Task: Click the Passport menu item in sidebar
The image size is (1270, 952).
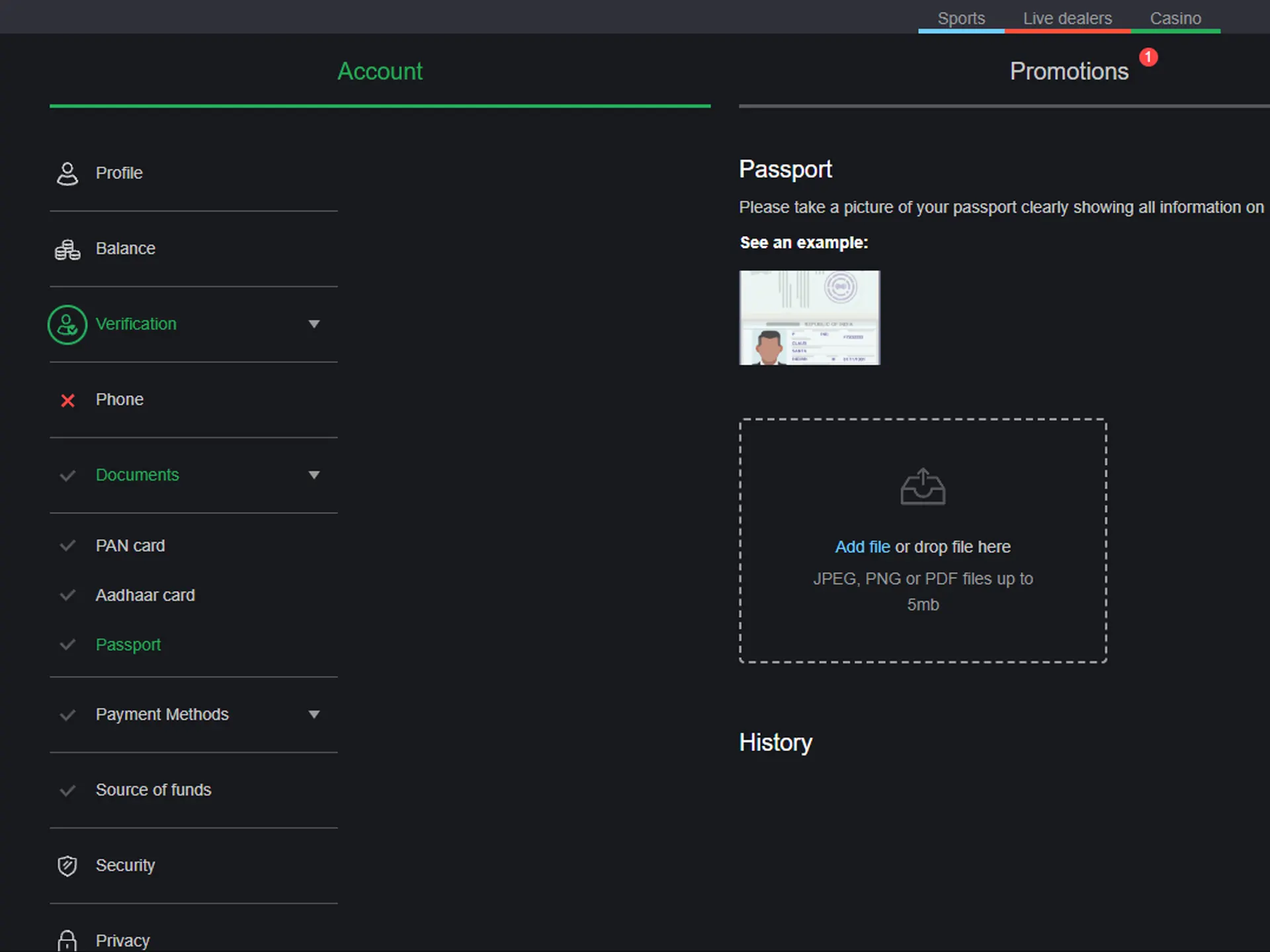Action: (x=127, y=644)
